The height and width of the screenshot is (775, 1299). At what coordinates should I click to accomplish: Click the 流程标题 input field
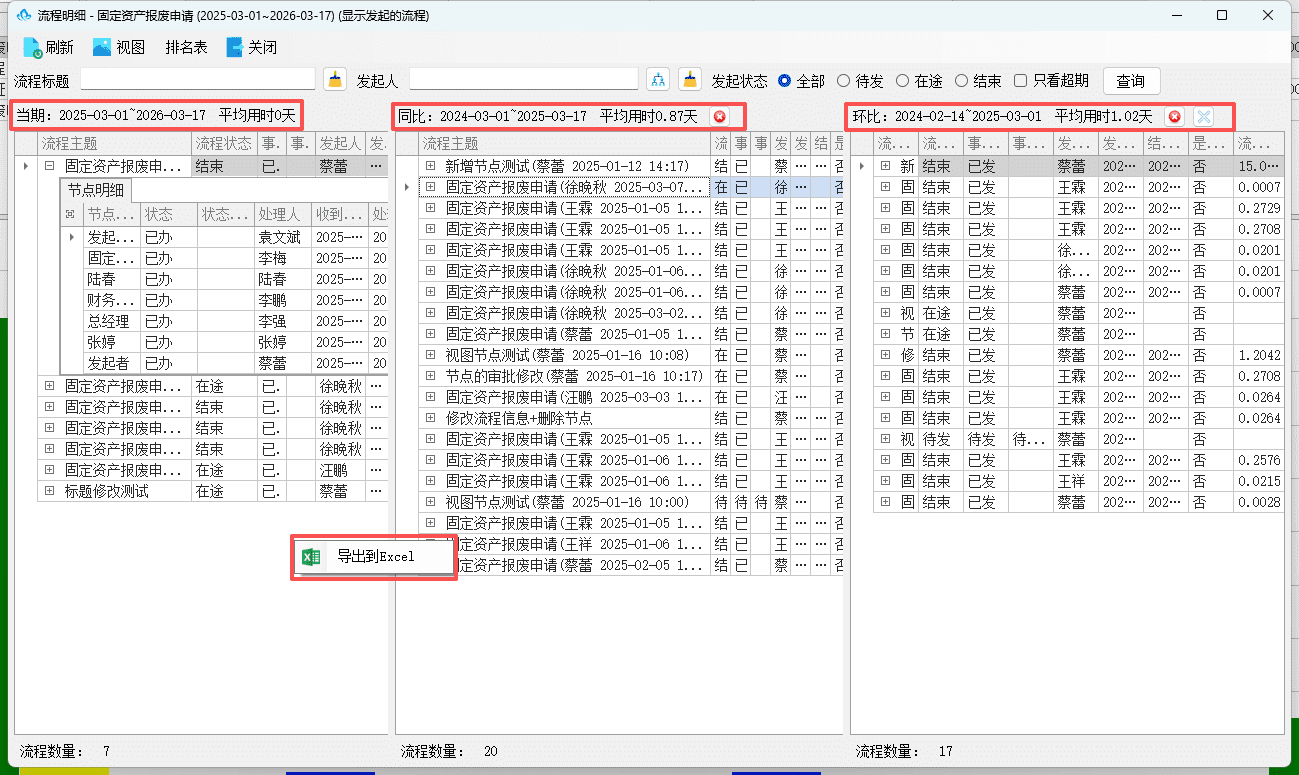tap(198, 79)
